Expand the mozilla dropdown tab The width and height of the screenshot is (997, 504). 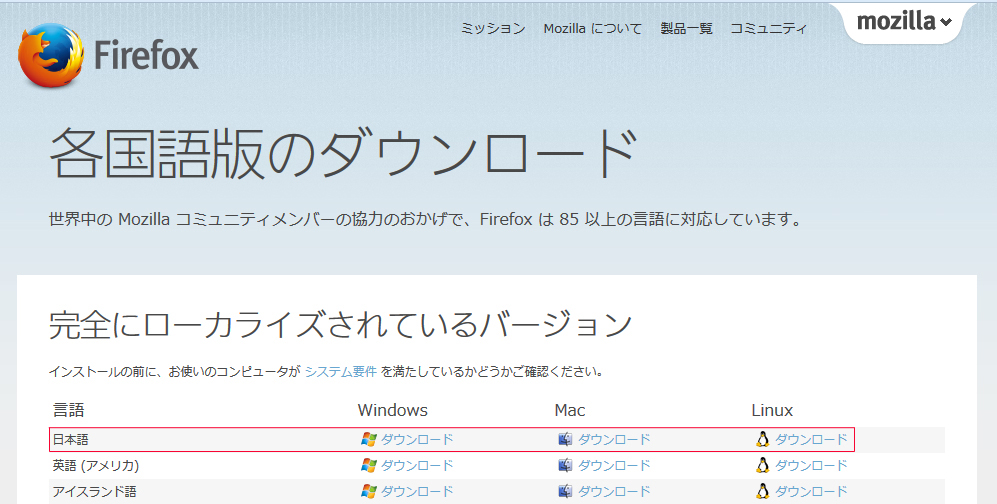pyautogui.click(x=904, y=22)
